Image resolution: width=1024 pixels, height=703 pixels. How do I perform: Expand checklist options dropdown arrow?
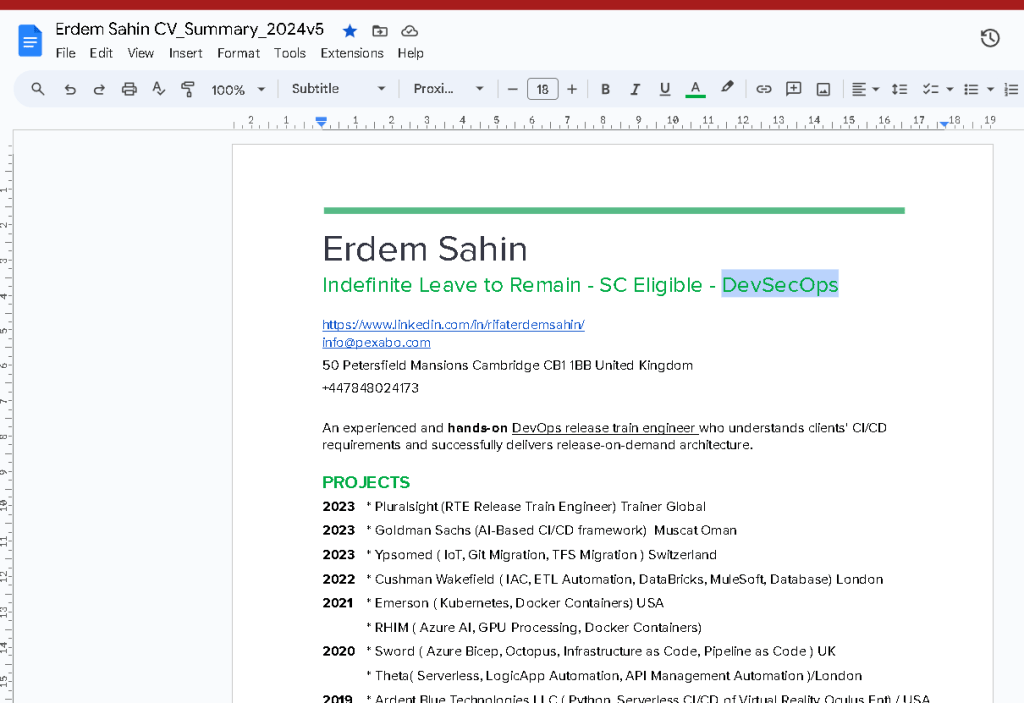click(950, 89)
